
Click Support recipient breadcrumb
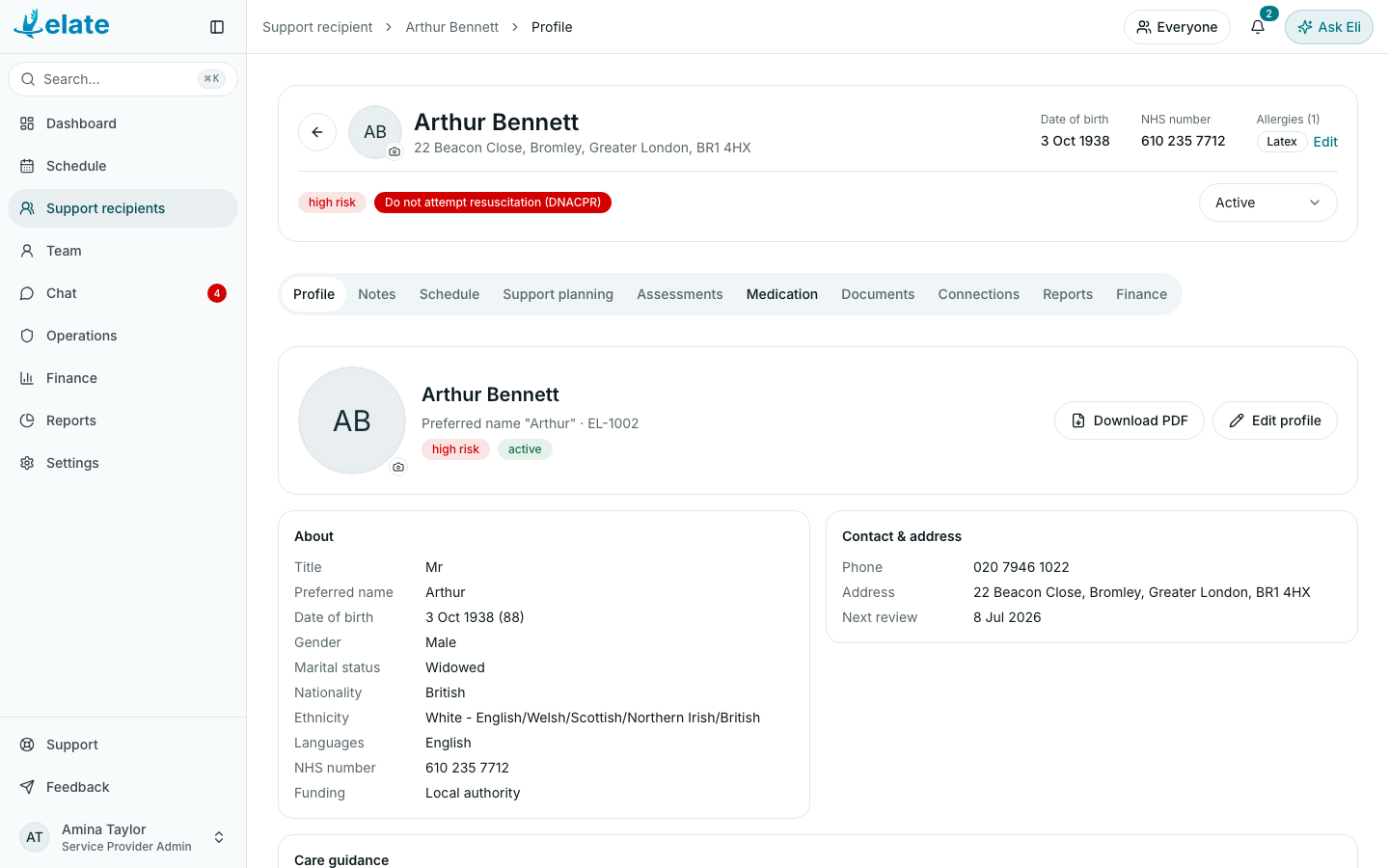(317, 27)
